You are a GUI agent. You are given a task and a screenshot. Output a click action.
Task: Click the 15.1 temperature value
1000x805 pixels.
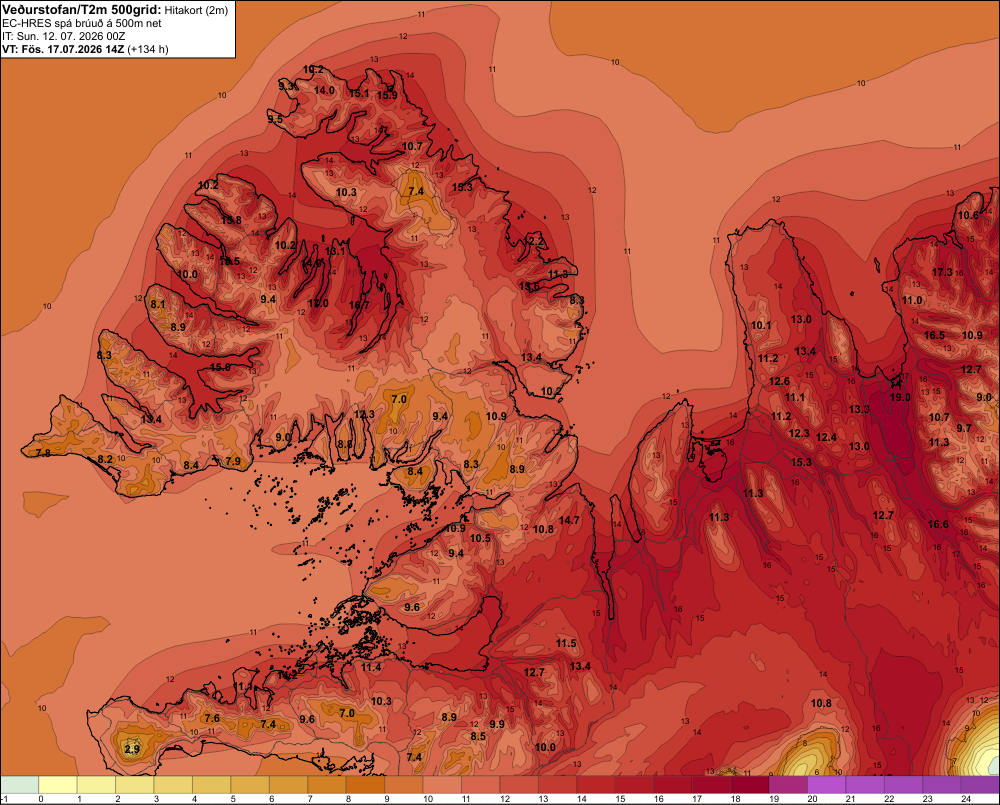[359, 94]
